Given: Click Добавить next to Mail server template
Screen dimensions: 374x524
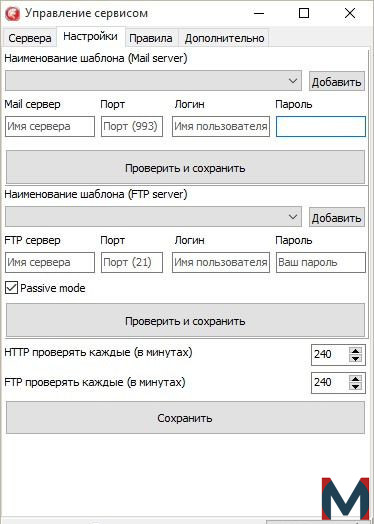Looking at the screenshot, I should 337,81.
